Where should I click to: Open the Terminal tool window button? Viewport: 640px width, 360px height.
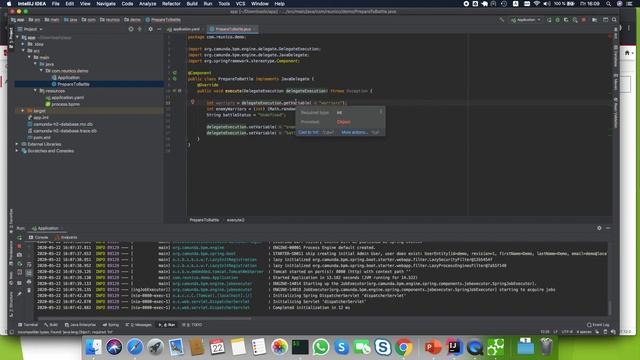(x=28, y=325)
